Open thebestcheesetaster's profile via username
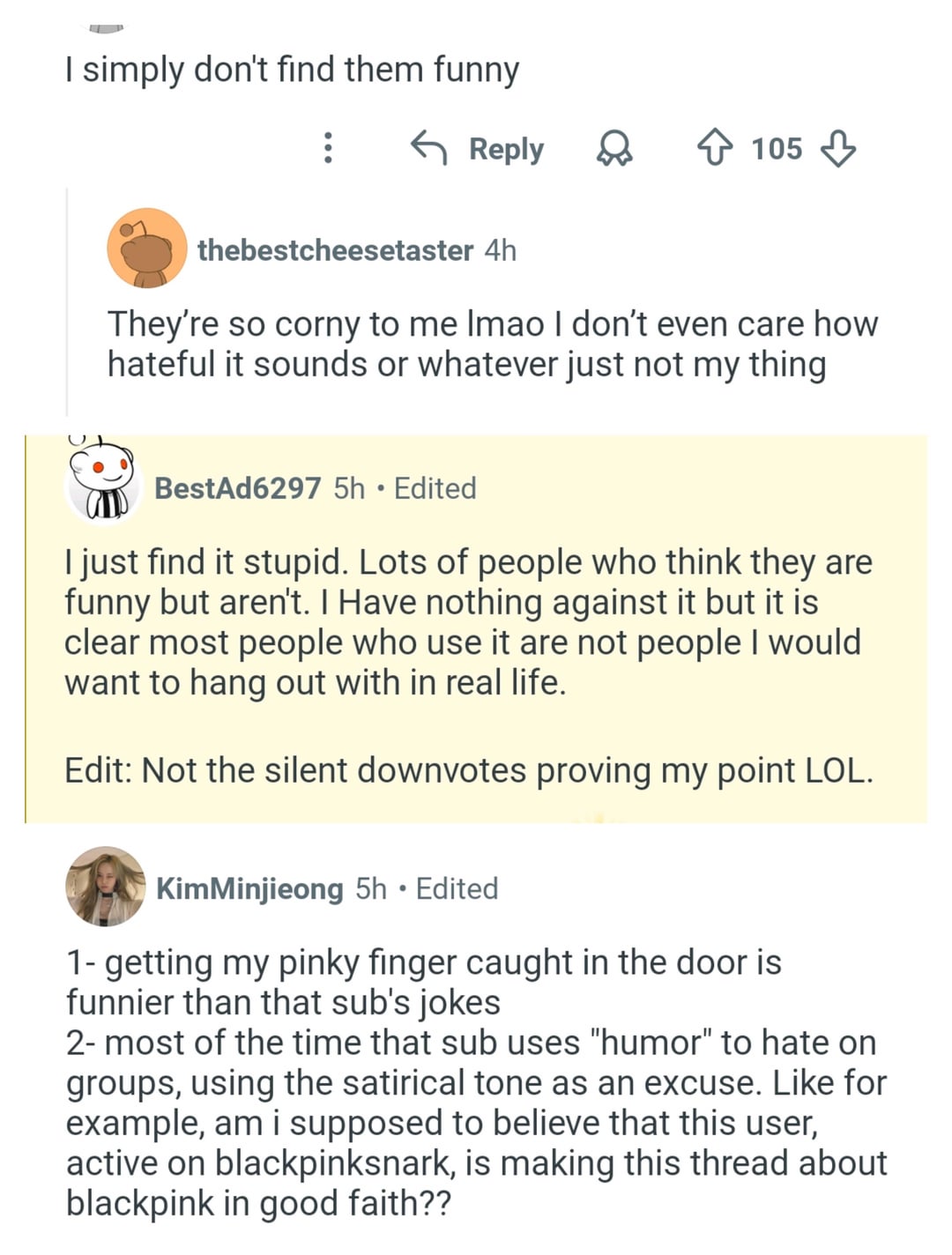The height and width of the screenshot is (1255, 952). (335, 250)
